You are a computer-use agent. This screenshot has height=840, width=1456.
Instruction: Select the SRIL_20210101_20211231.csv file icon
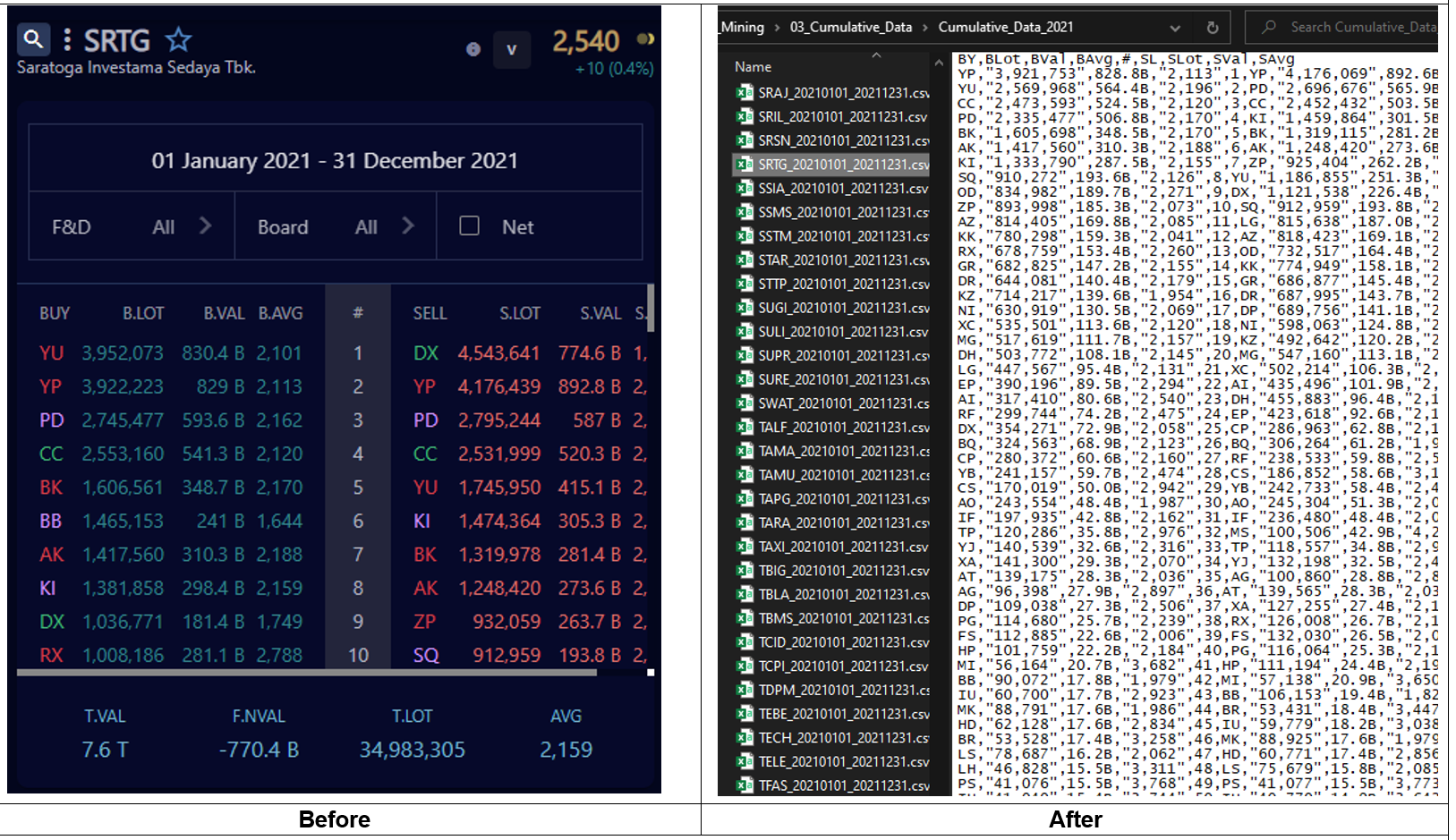tap(745, 116)
